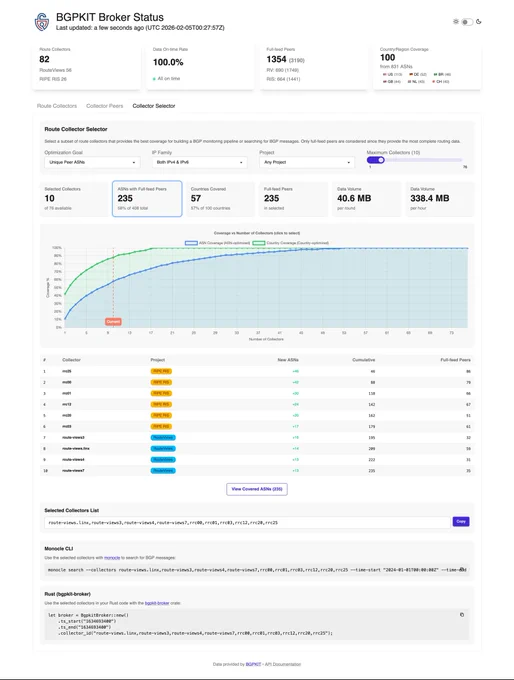Click the RouteViews badge for route-views3
The width and height of the screenshot is (514, 680).
tap(163, 437)
